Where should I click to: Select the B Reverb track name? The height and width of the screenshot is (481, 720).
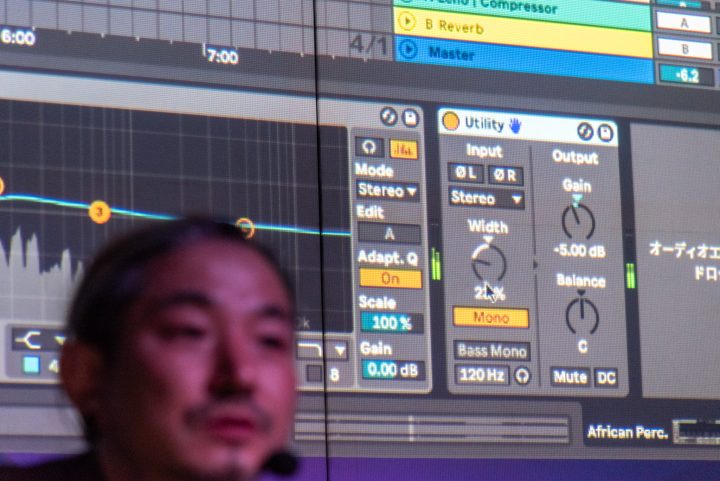455,27
